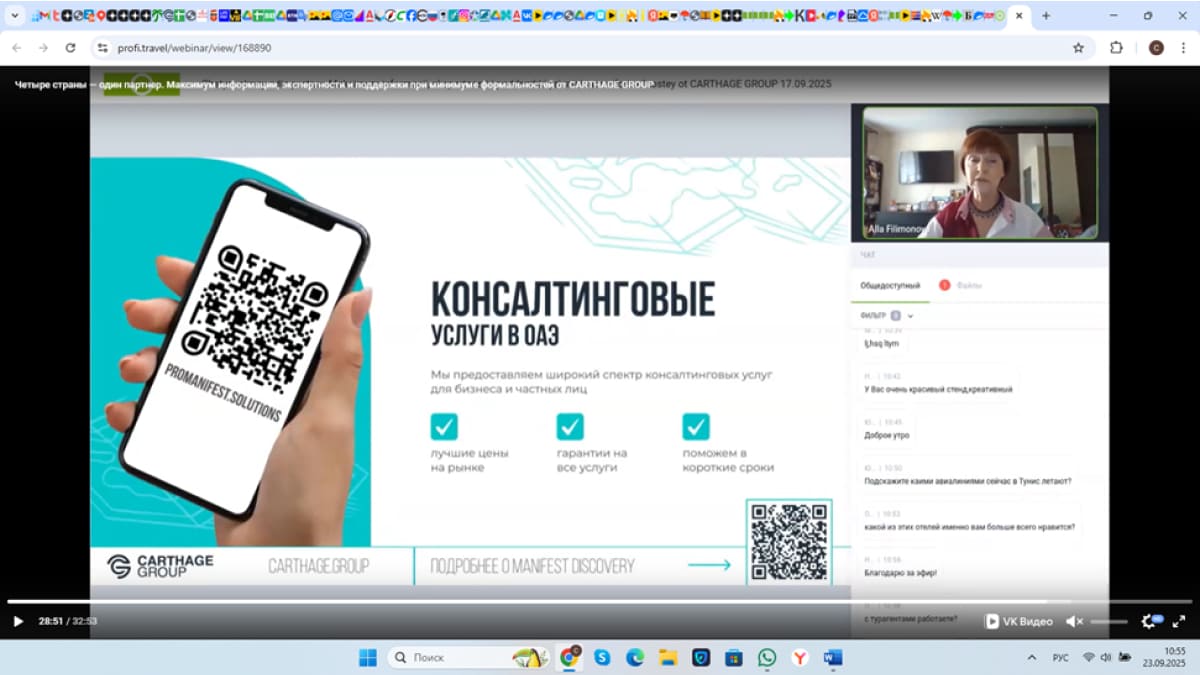Launch Skype from the taskbar
1200x675 pixels.
point(602,657)
